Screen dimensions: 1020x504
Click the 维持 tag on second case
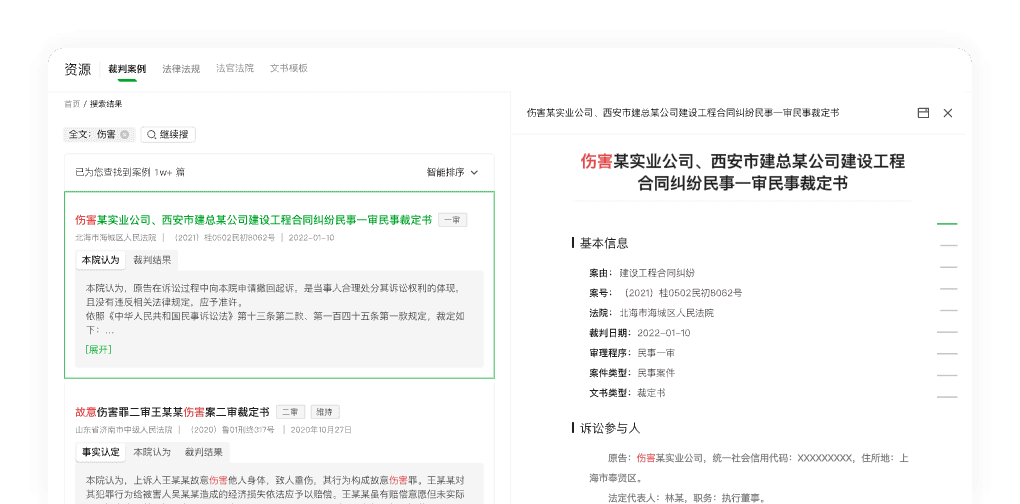pos(325,412)
